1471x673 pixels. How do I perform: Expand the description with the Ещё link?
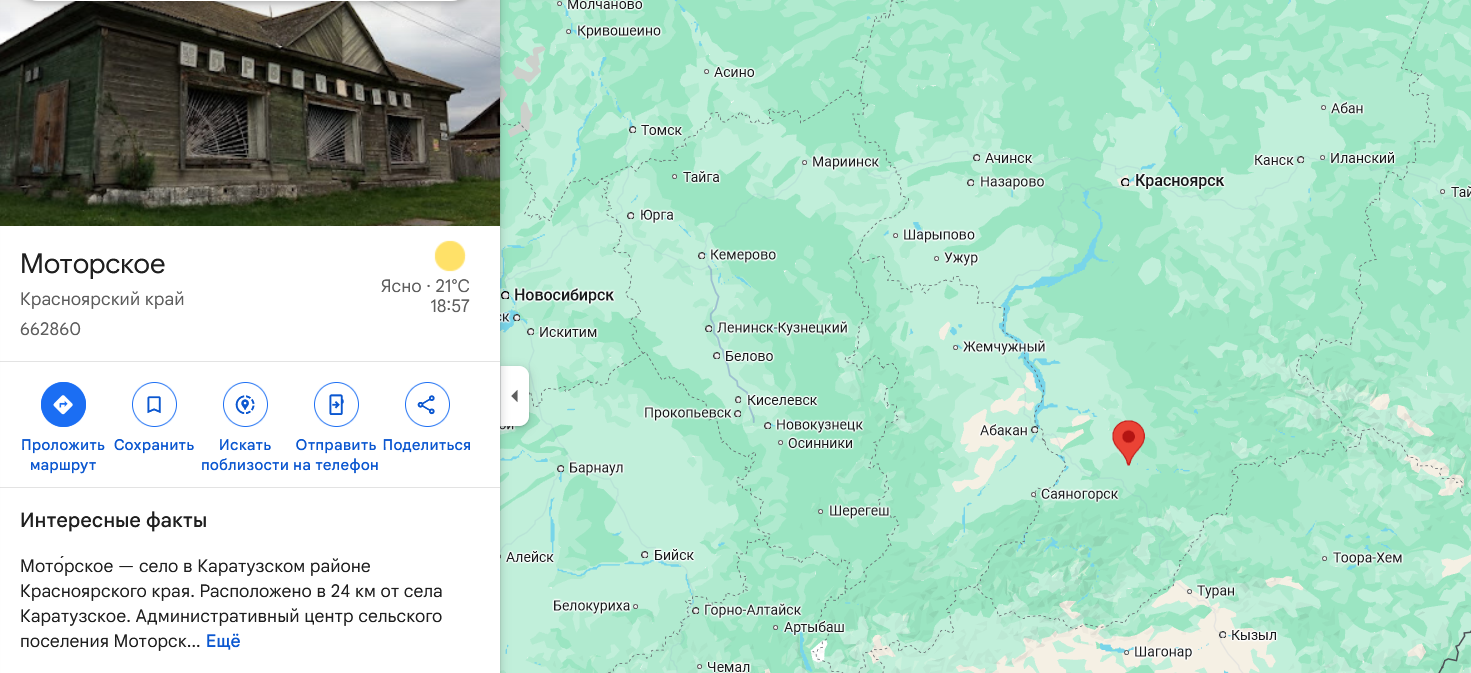pyautogui.click(x=223, y=641)
